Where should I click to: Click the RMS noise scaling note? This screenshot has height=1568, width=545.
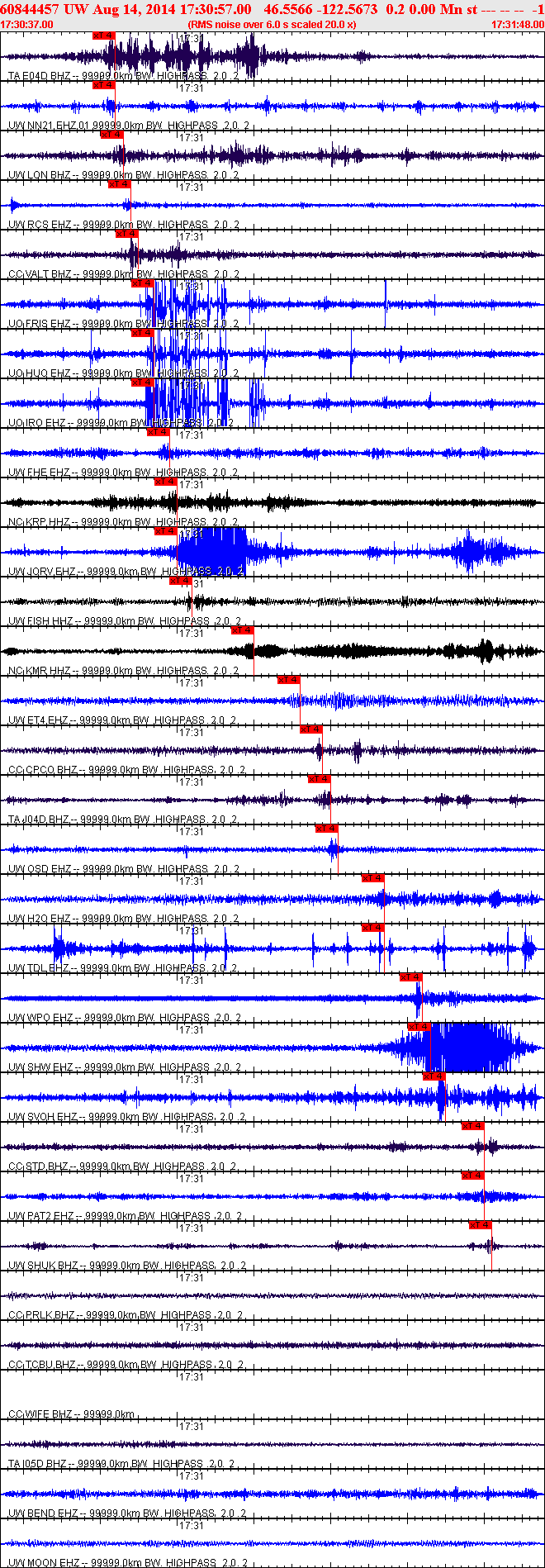(x=272, y=24)
